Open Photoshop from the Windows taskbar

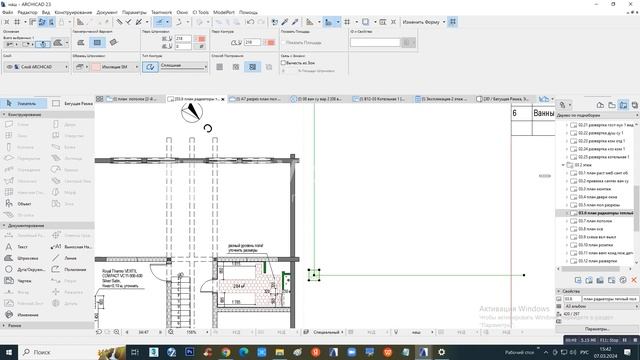190,352
